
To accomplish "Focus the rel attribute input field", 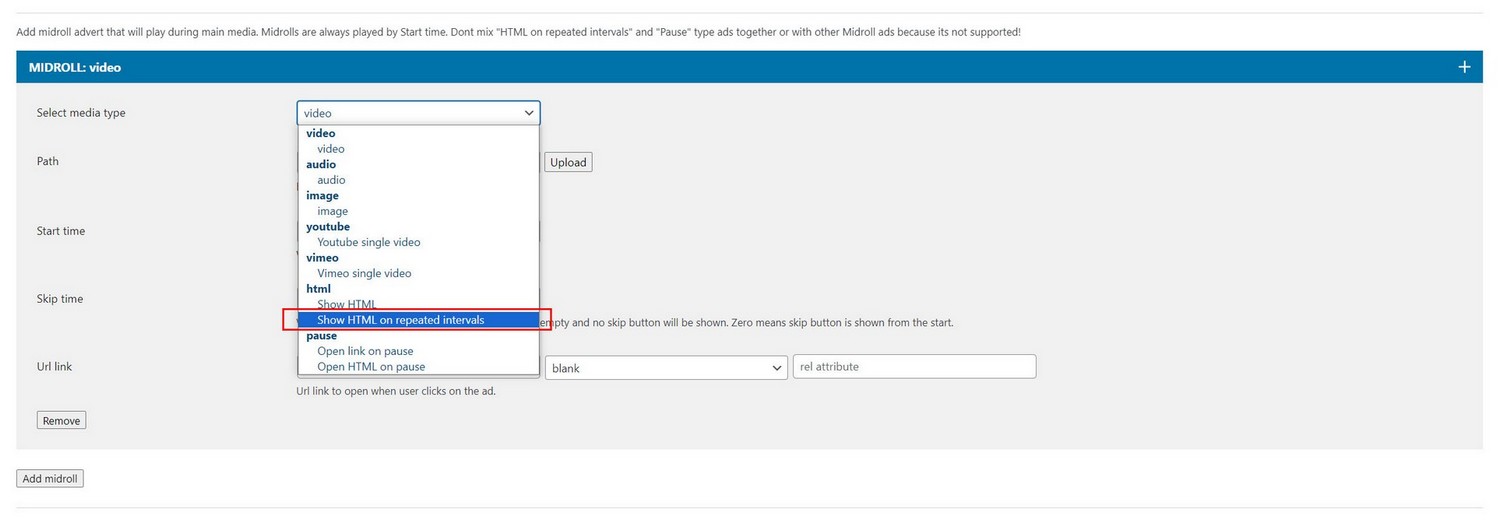I will pos(914,367).
